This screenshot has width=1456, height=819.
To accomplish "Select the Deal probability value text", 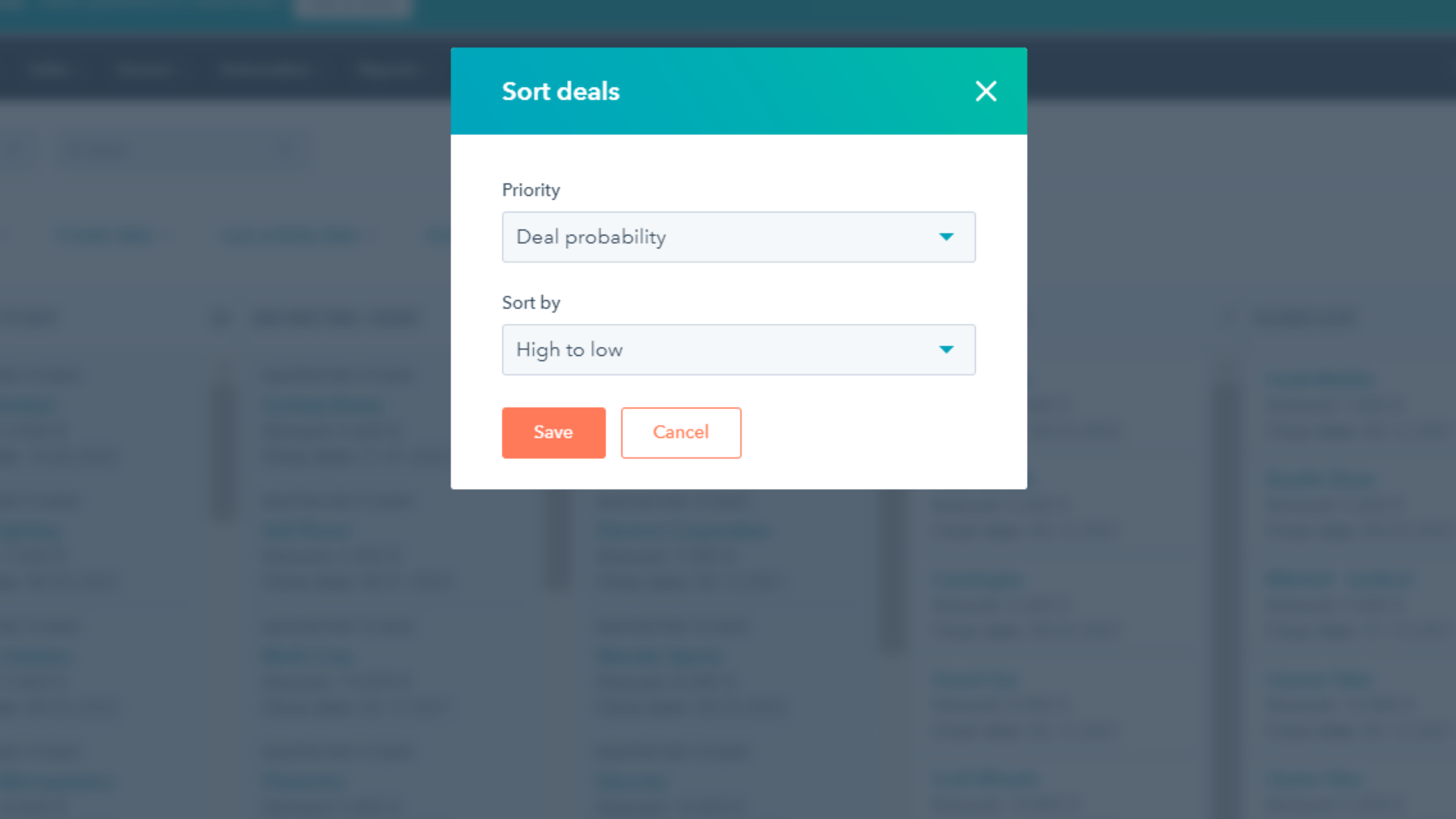I will [591, 237].
